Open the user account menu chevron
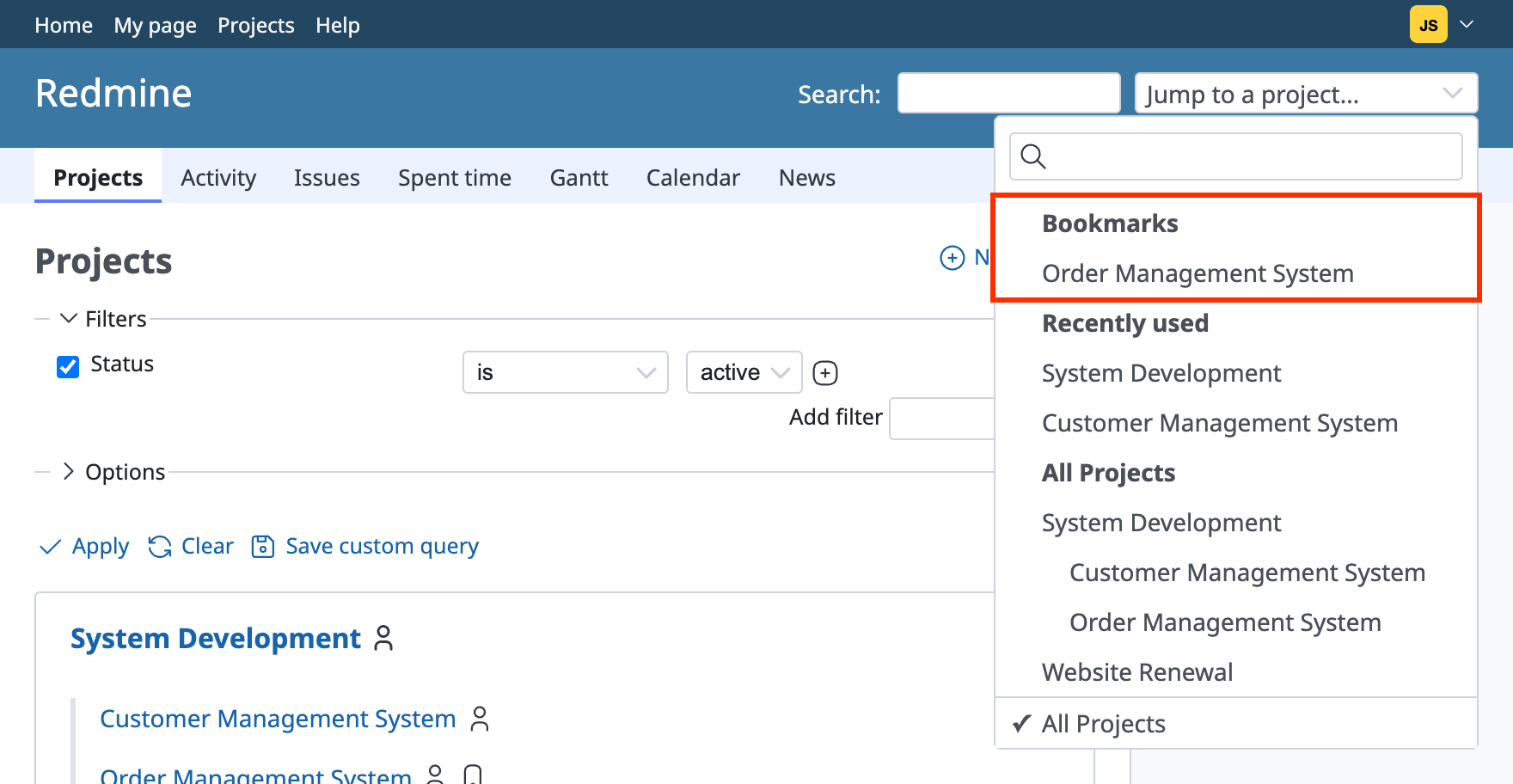Viewport: 1513px width, 784px height. [1467, 25]
